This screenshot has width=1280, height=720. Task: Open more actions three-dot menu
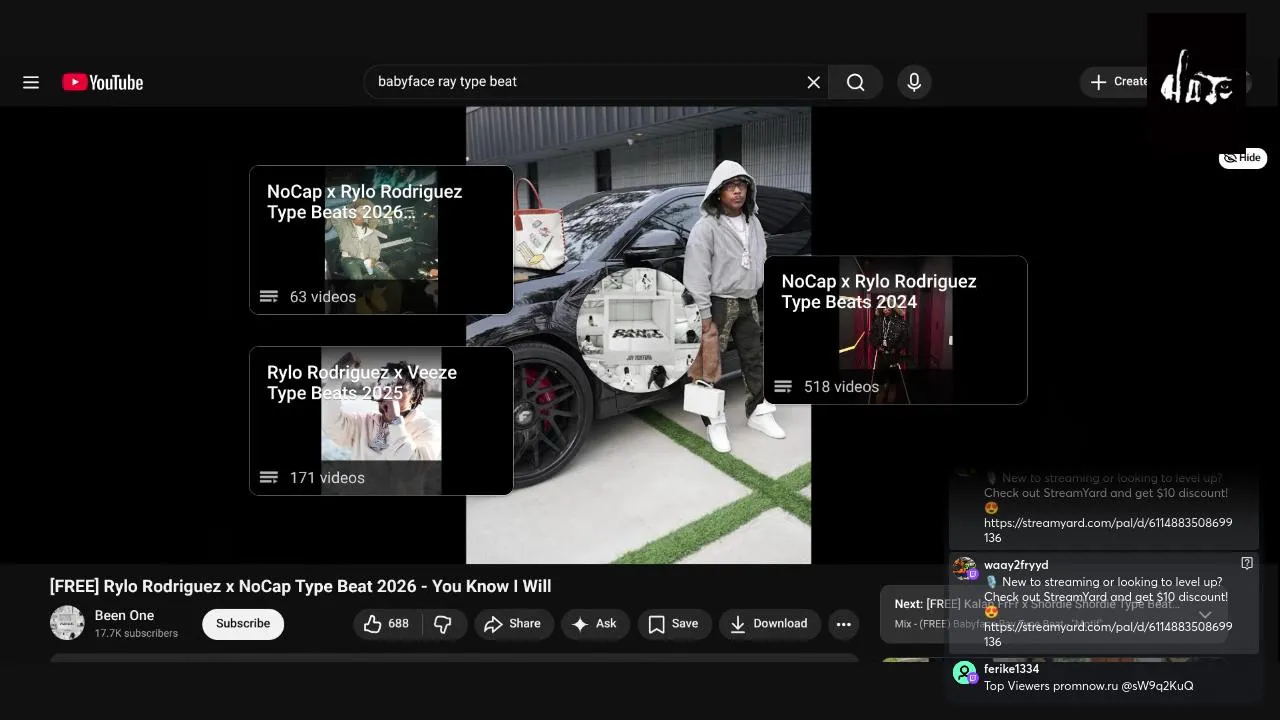[x=844, y=624]
